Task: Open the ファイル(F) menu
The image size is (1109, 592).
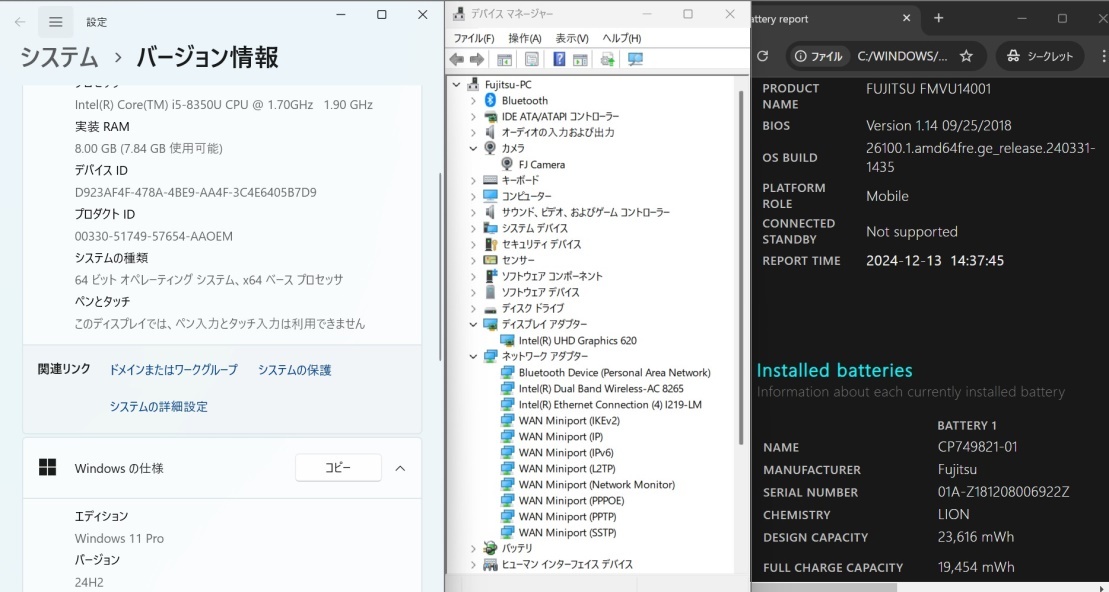Action: (474, 38)
